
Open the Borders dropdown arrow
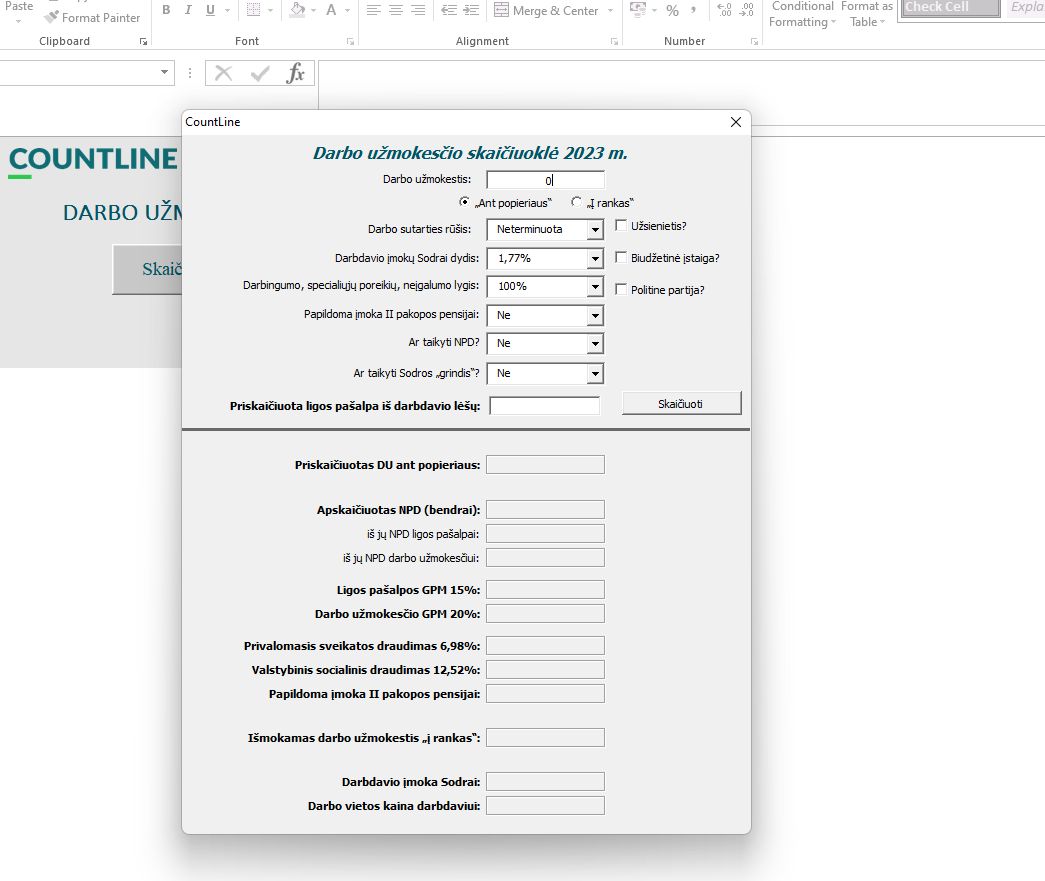[270, 11]
